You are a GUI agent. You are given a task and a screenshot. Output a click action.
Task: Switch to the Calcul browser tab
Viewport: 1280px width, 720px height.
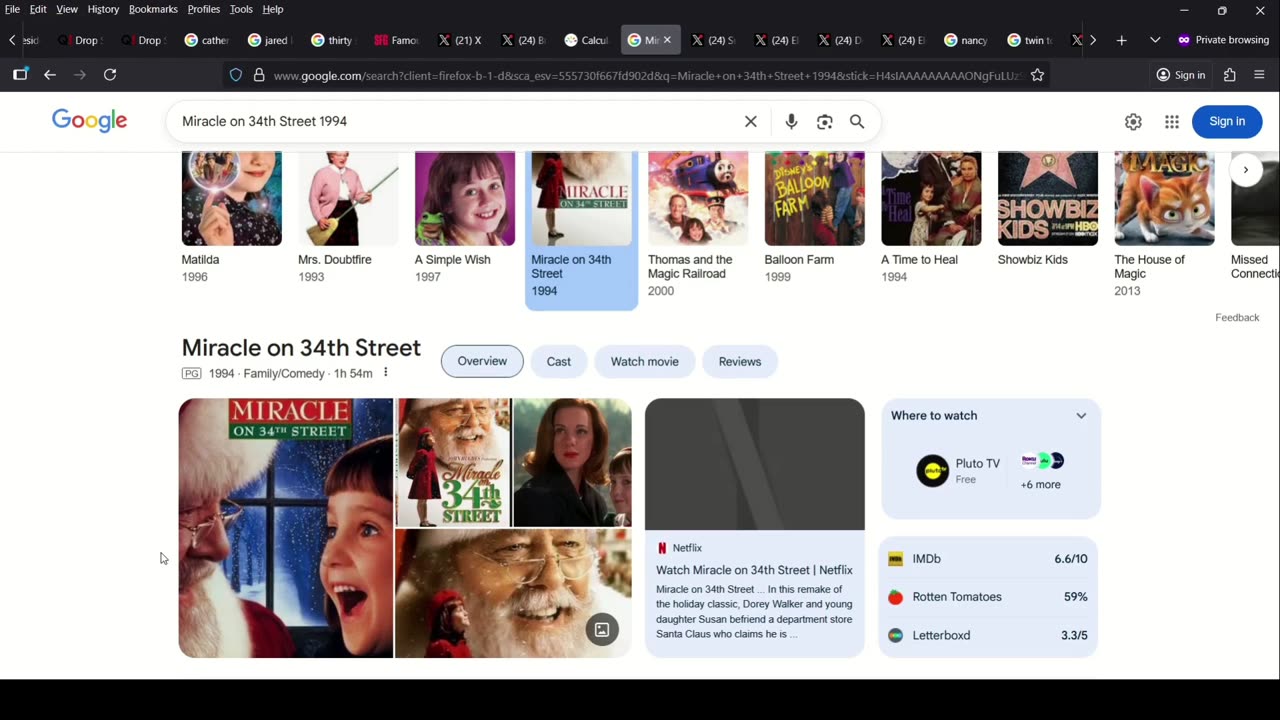[x=586, y=40]
